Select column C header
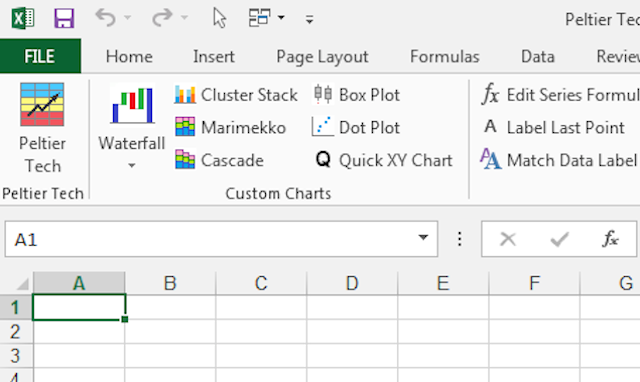Screen dimensions: 640x382 click(x=261, y=283)
